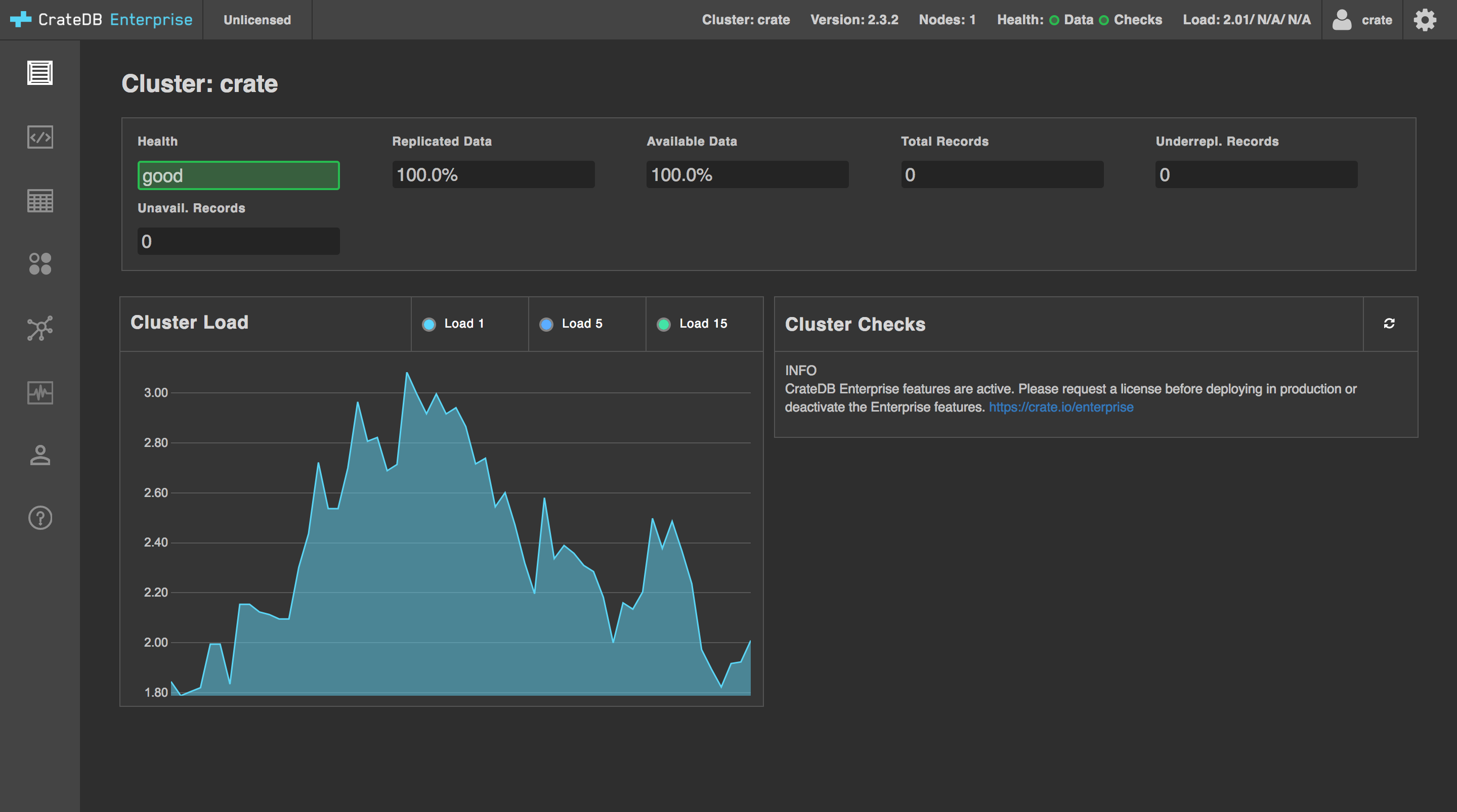Open the Overview sidebar icon
The image size is (1457, 812).
pyautogui.click(x=39, y=73)
